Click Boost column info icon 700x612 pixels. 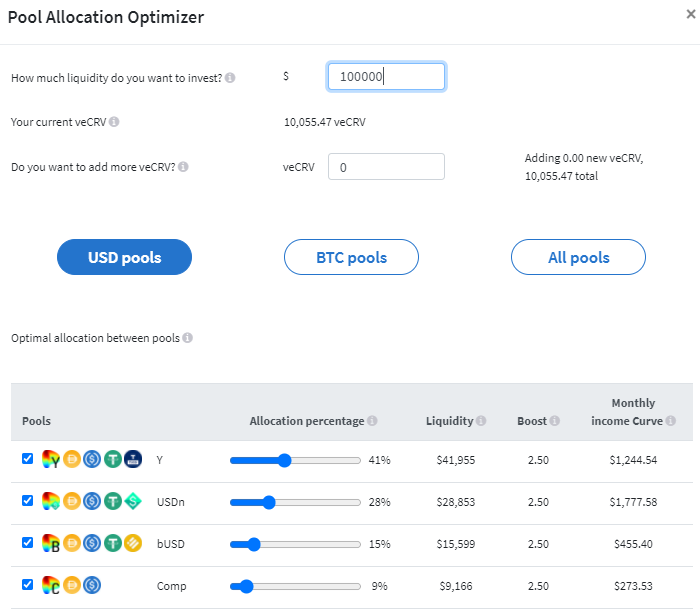point(554,420)
